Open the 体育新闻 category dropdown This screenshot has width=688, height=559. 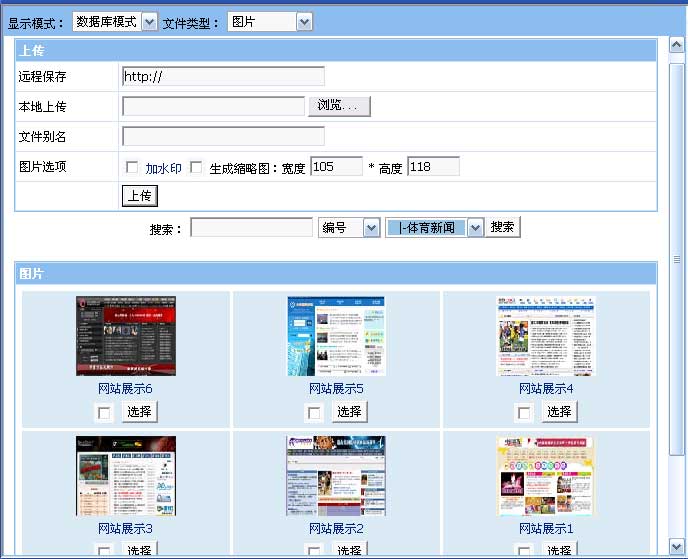pyautogui.click(x=435, y=228)
